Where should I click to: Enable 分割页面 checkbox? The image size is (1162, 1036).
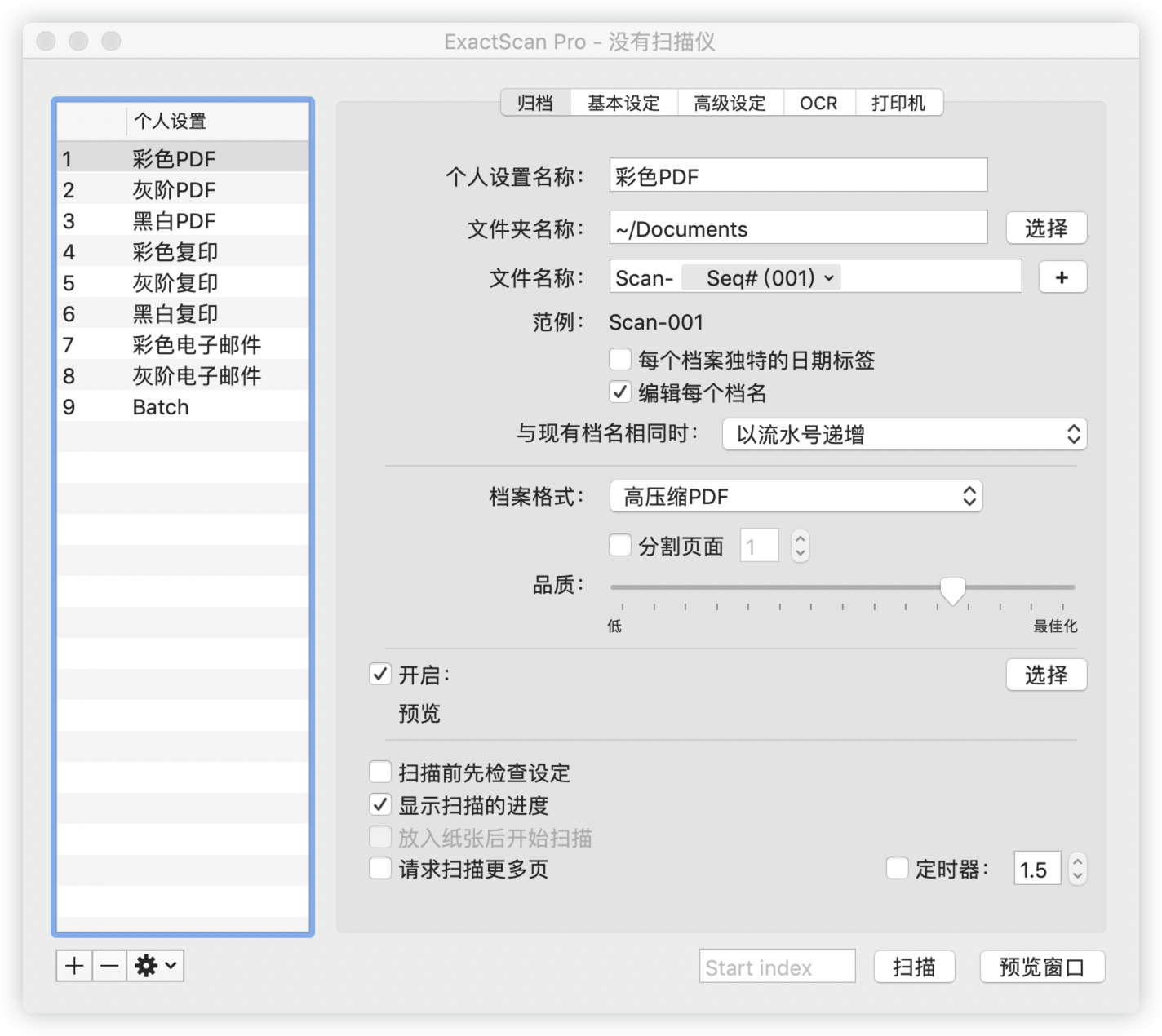[x=620, y=545]
